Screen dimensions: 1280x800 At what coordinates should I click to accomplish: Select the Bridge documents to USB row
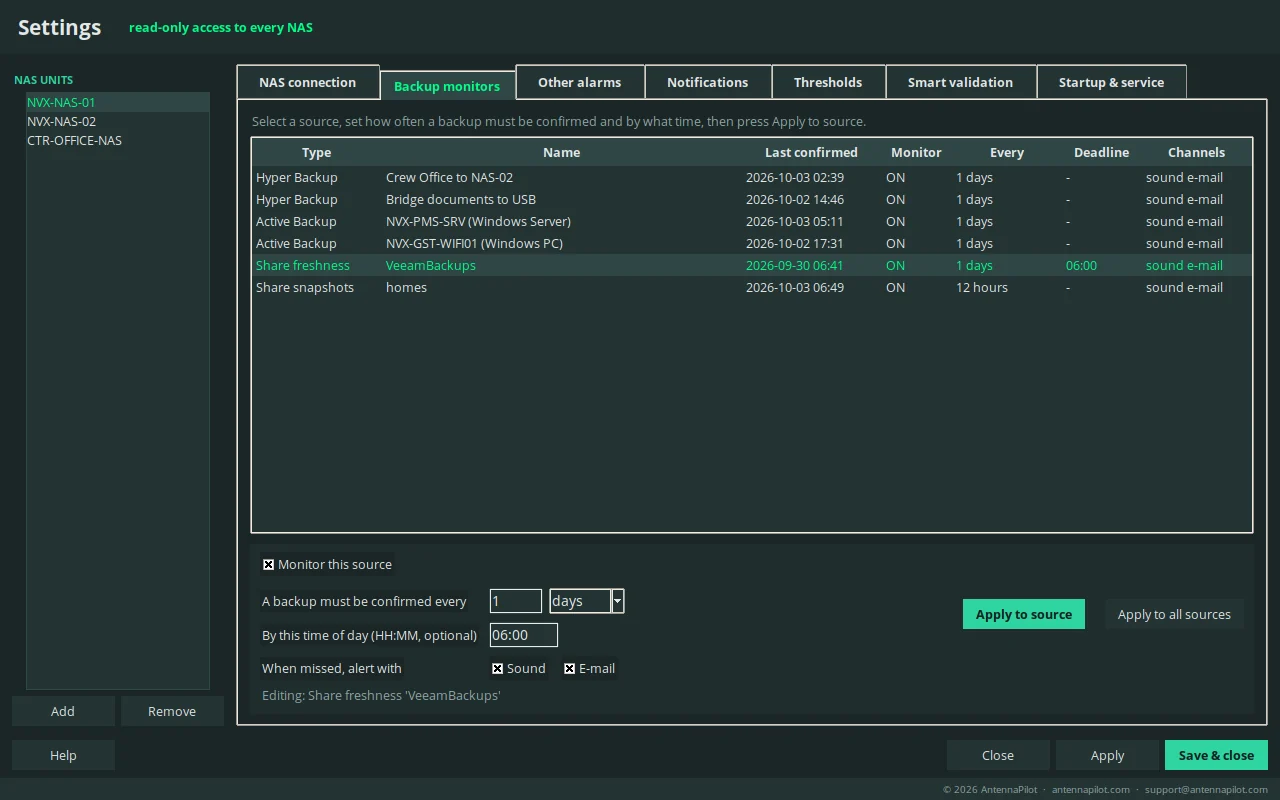click(x=752, y=199)
